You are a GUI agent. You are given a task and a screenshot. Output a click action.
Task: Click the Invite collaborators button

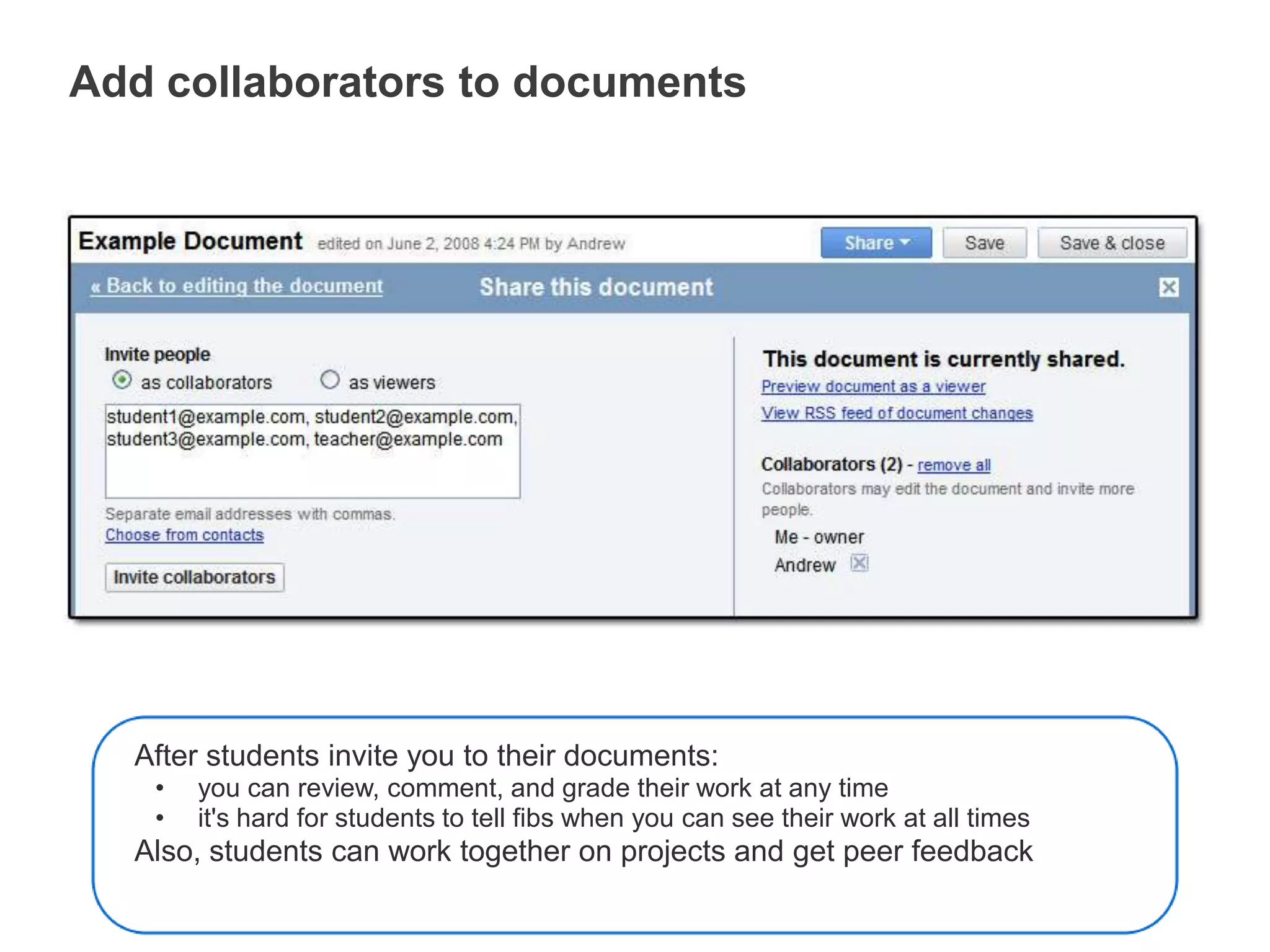(195, 577)
